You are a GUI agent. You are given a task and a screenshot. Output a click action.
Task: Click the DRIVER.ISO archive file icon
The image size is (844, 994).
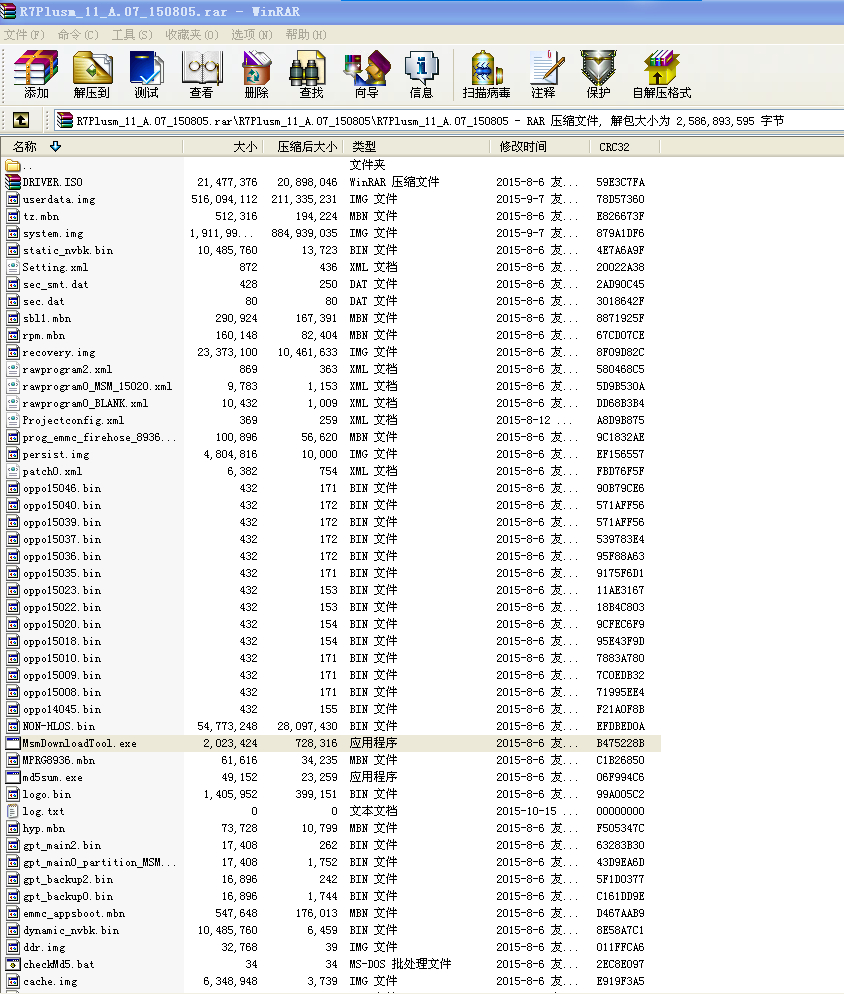coord(13,182)
